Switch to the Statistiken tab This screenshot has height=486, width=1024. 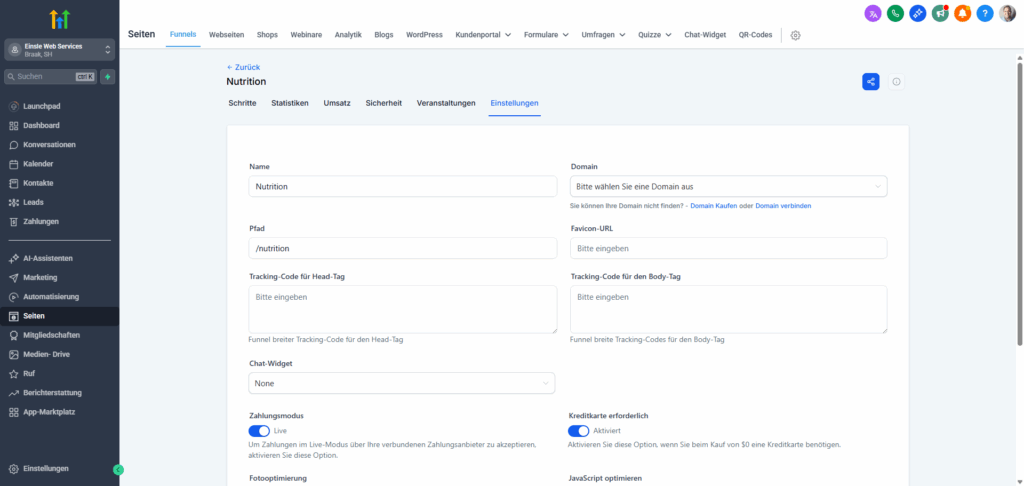pyautogui.click(x=290, y=103)
